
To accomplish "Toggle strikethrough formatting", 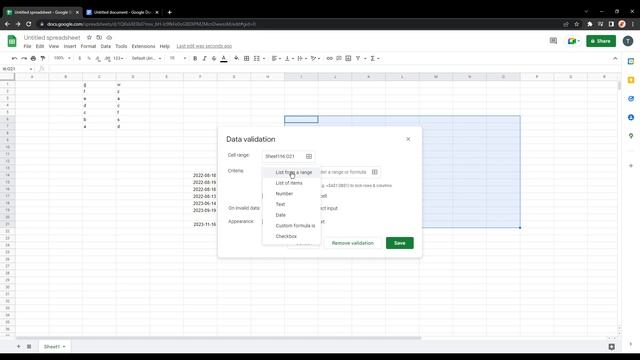I will (x=214, y=58).
